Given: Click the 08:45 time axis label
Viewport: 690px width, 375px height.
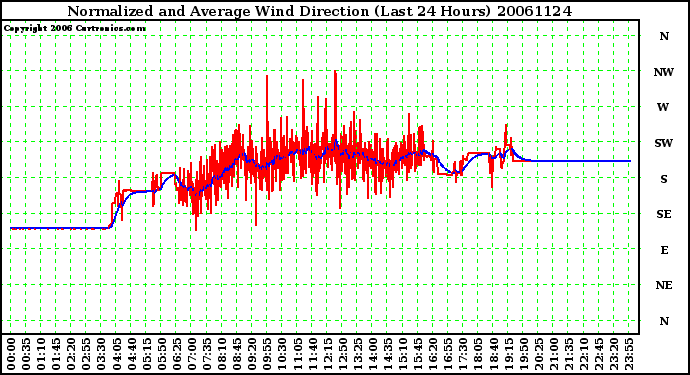Looking at the screenshot, I should [x=237, y=354].
